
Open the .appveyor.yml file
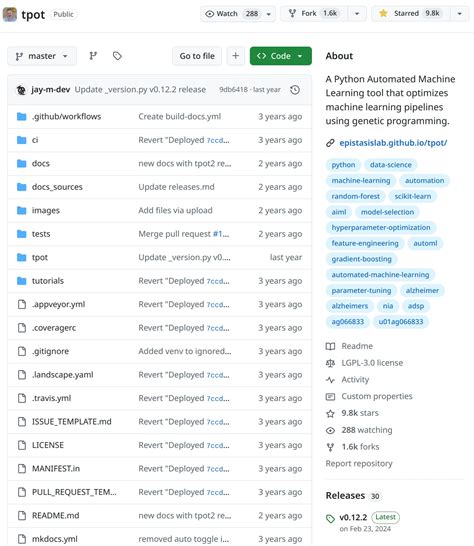pos(59,304)
